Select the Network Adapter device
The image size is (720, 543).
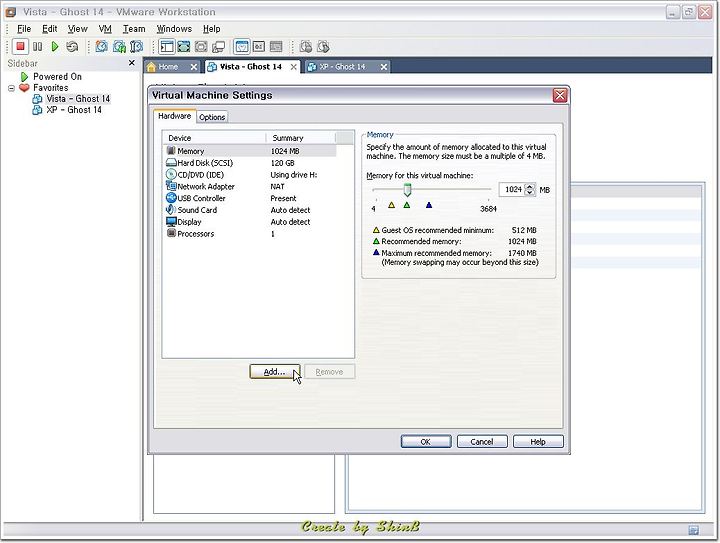(251, 186)
